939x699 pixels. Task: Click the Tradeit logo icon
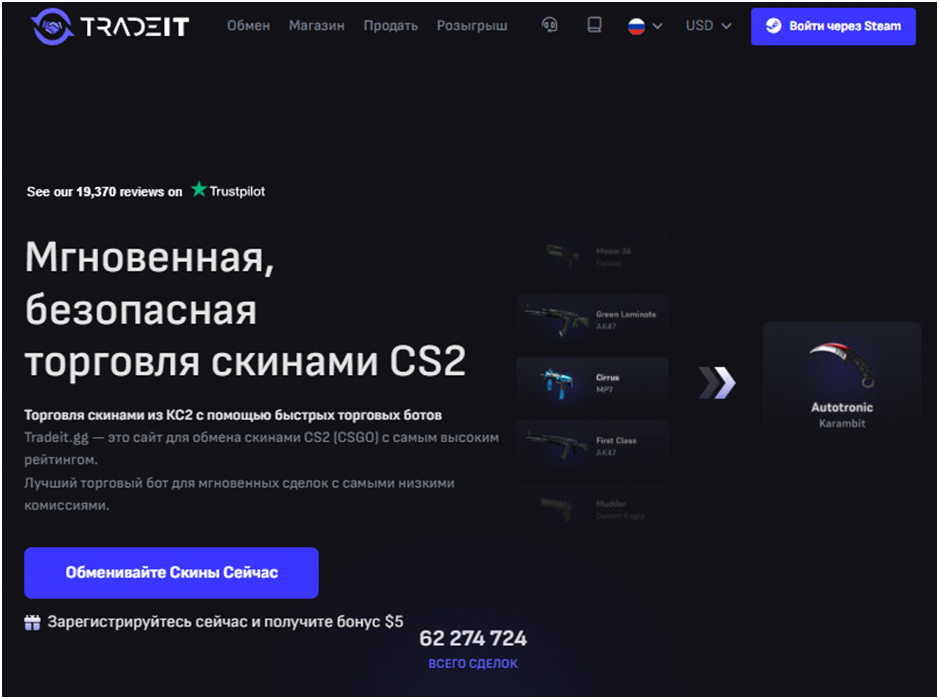coord(52,26)
